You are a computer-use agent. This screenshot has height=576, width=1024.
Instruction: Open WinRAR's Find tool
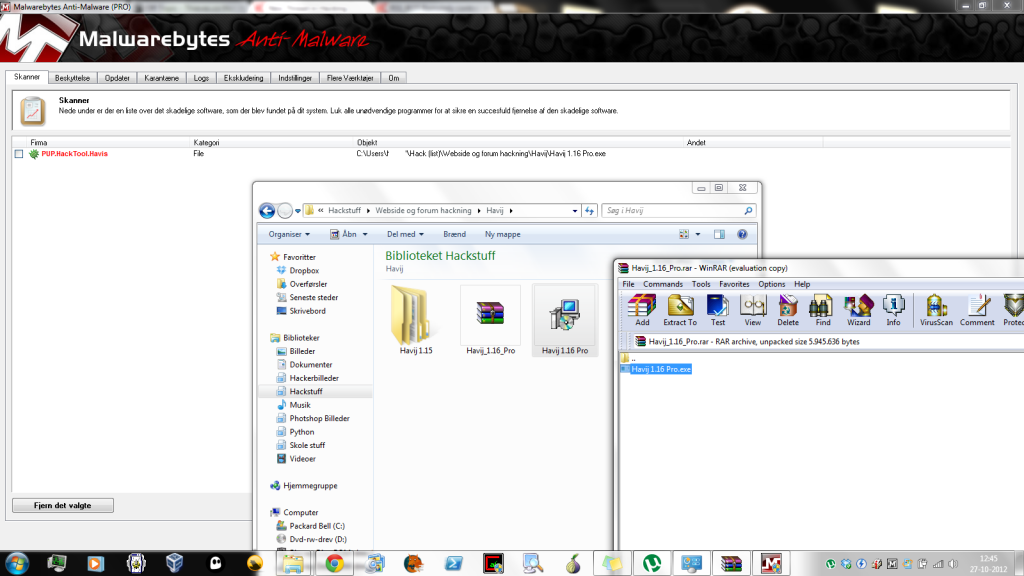823,310
